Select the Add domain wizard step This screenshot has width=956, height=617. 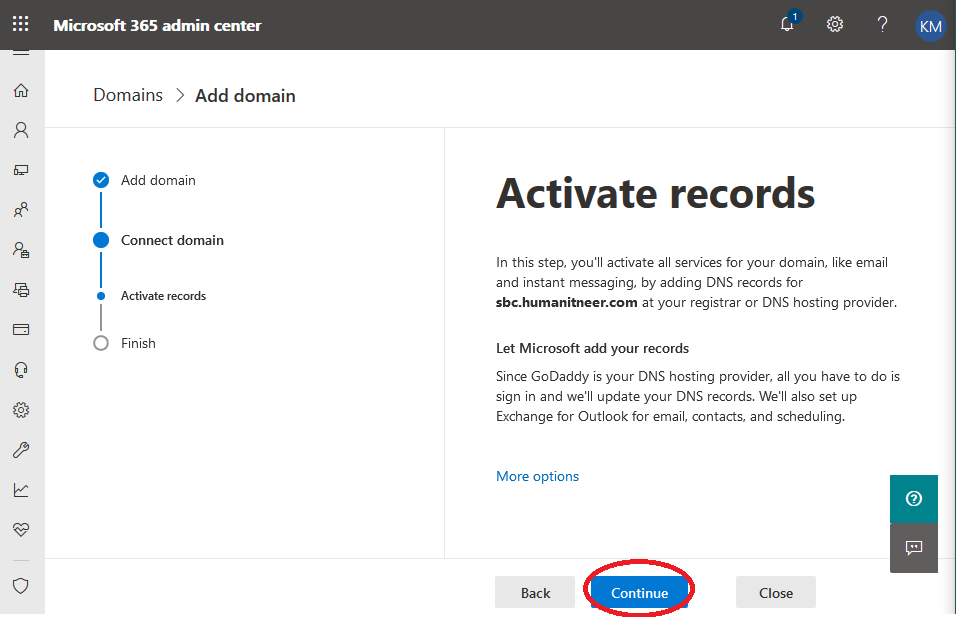(144, 180)
